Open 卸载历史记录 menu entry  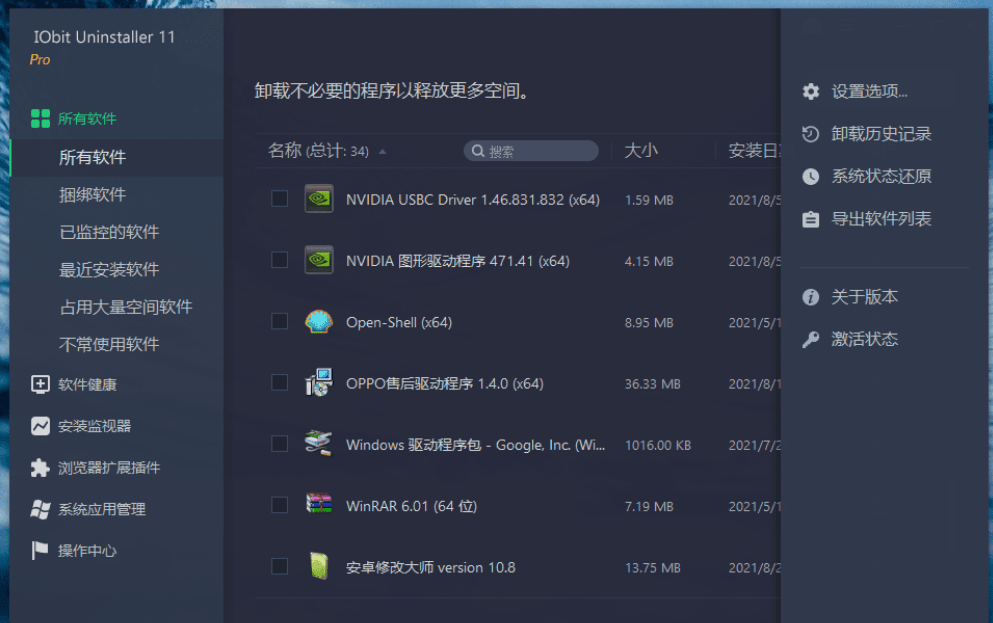(x=881, y=134)
